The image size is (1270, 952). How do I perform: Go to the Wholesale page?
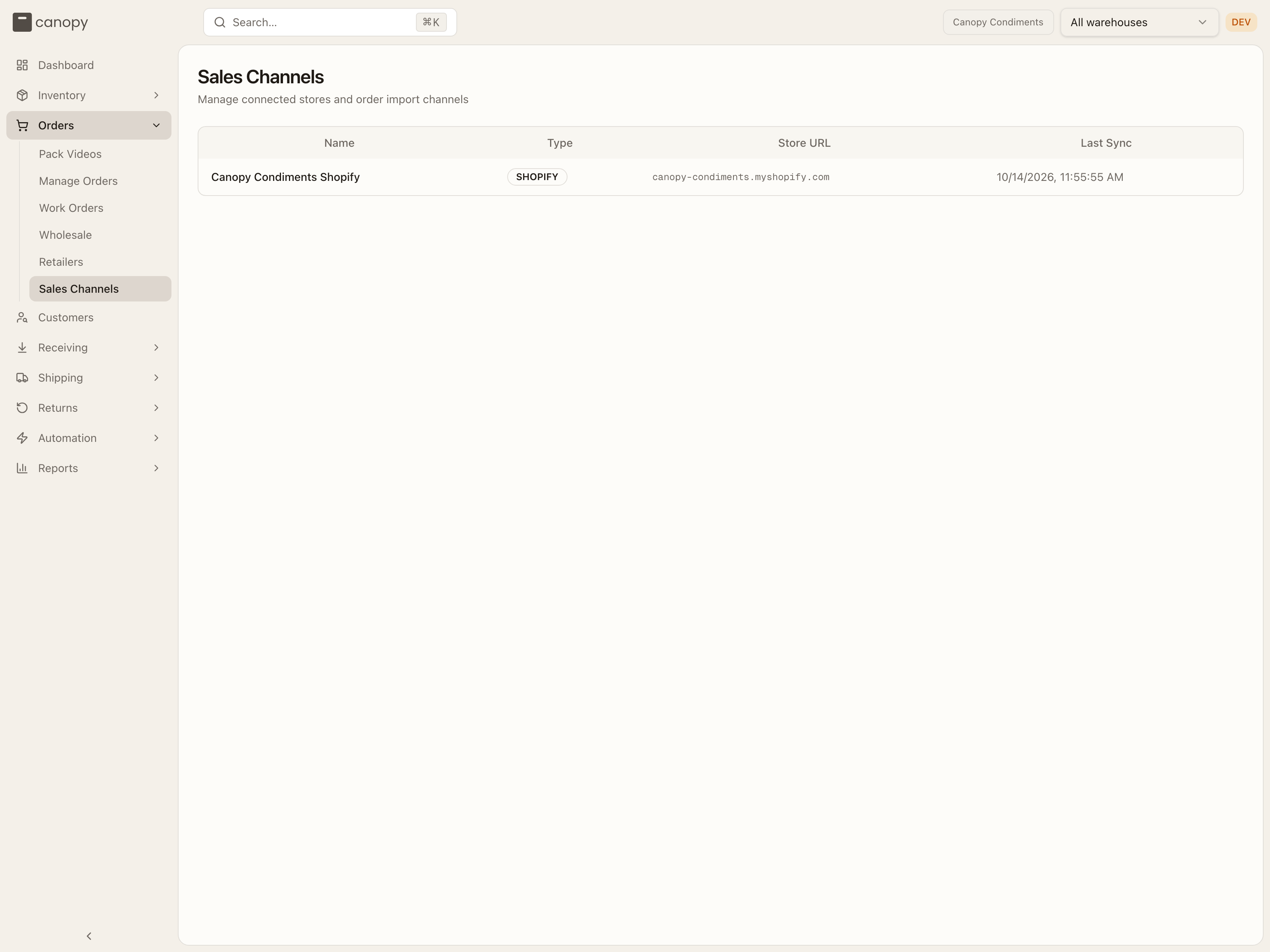(65, 235)
